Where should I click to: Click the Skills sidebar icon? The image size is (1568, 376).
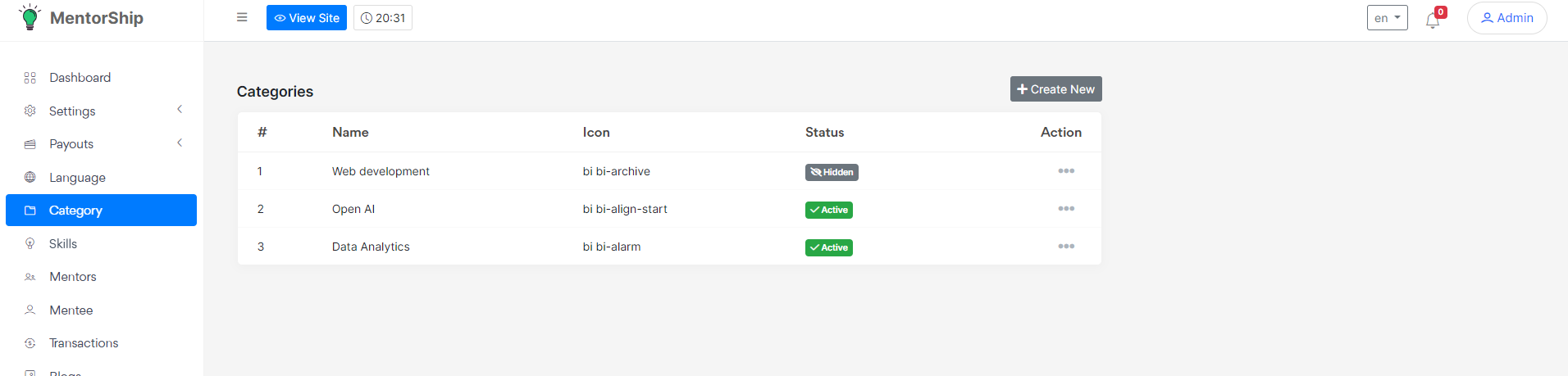point(30,243)
